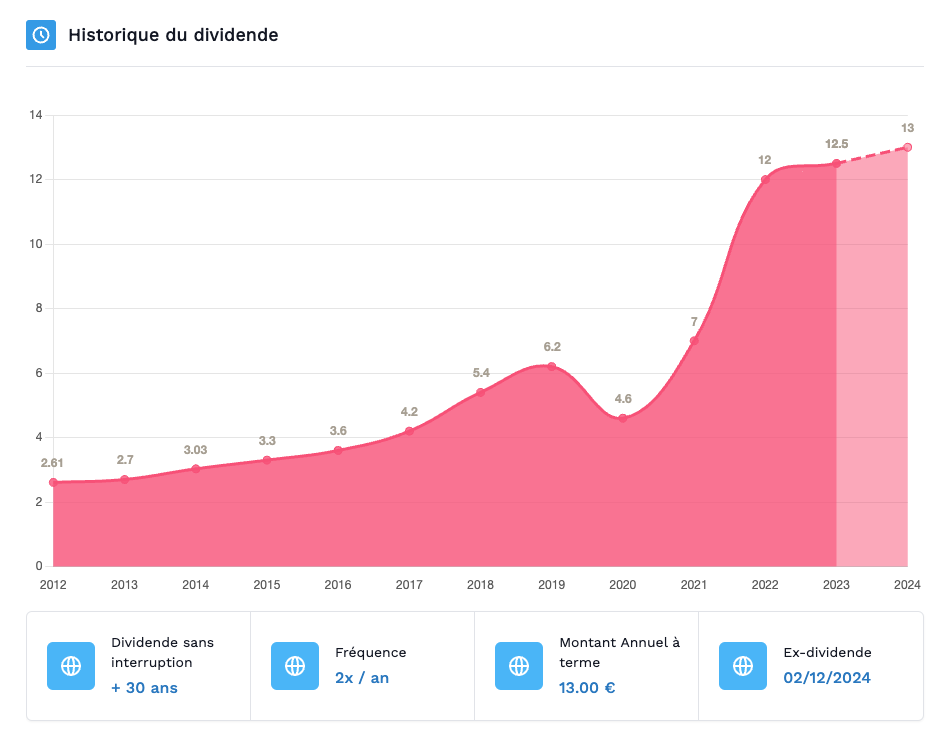Click the globe icon for Montant Annuel à terme
934x734 pixels.
click(519, 666)
